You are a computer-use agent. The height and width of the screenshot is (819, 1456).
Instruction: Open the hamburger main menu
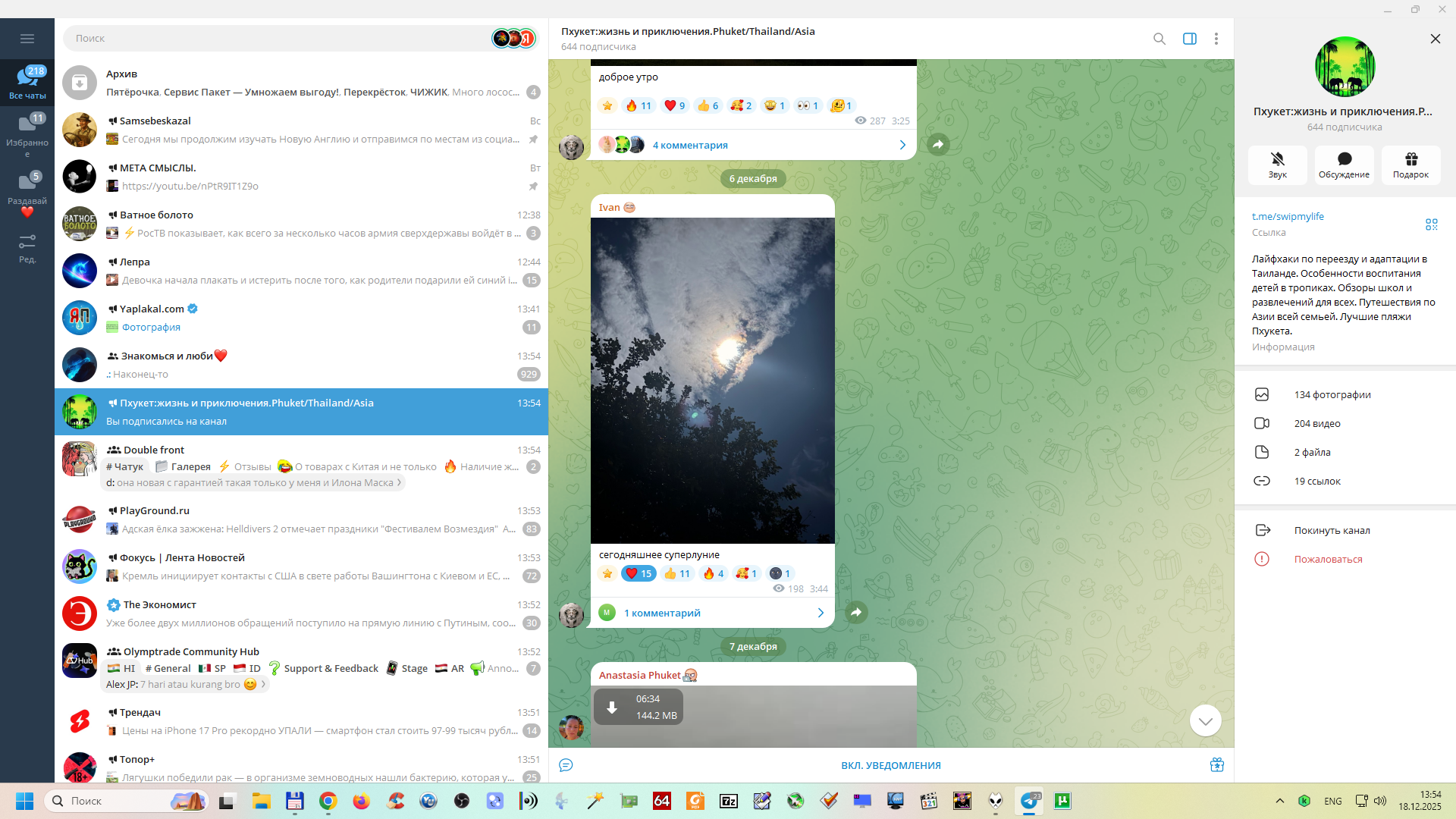[x=27, y=39]
